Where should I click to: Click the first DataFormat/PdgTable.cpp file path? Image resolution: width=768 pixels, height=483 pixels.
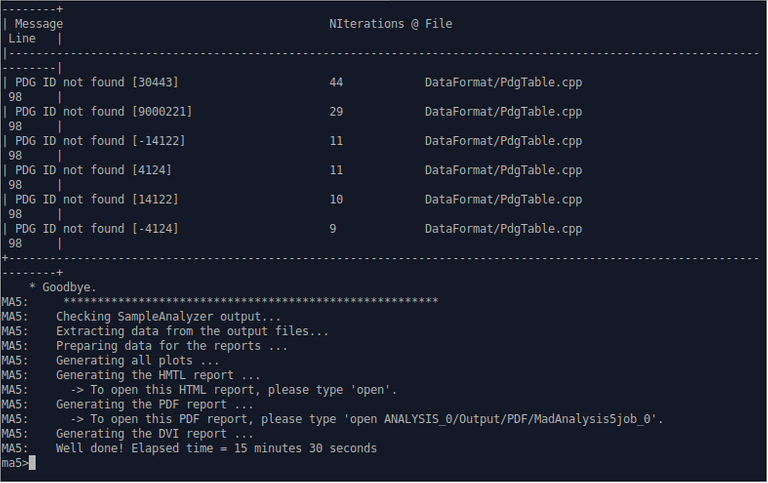[503, 82]
